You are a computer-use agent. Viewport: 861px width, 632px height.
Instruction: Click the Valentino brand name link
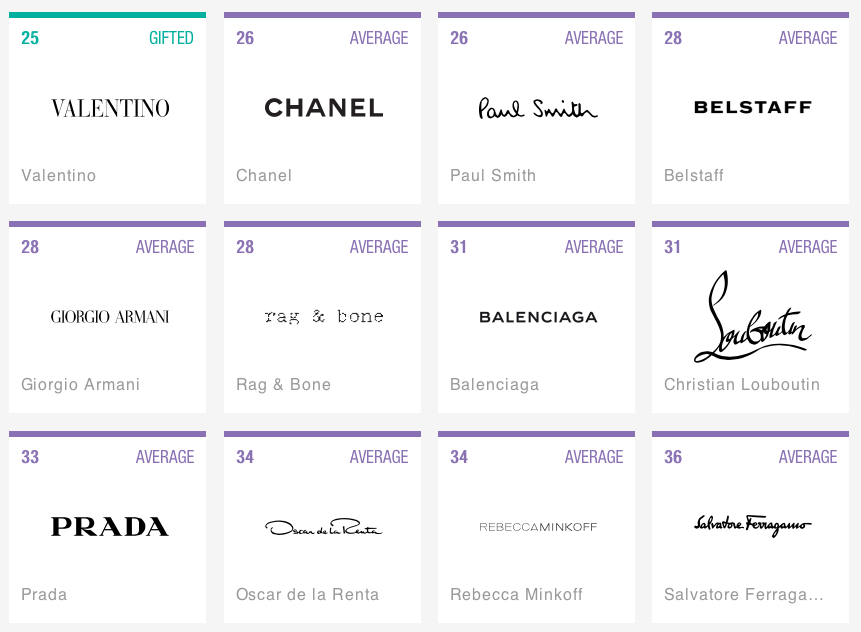point(59,175)
